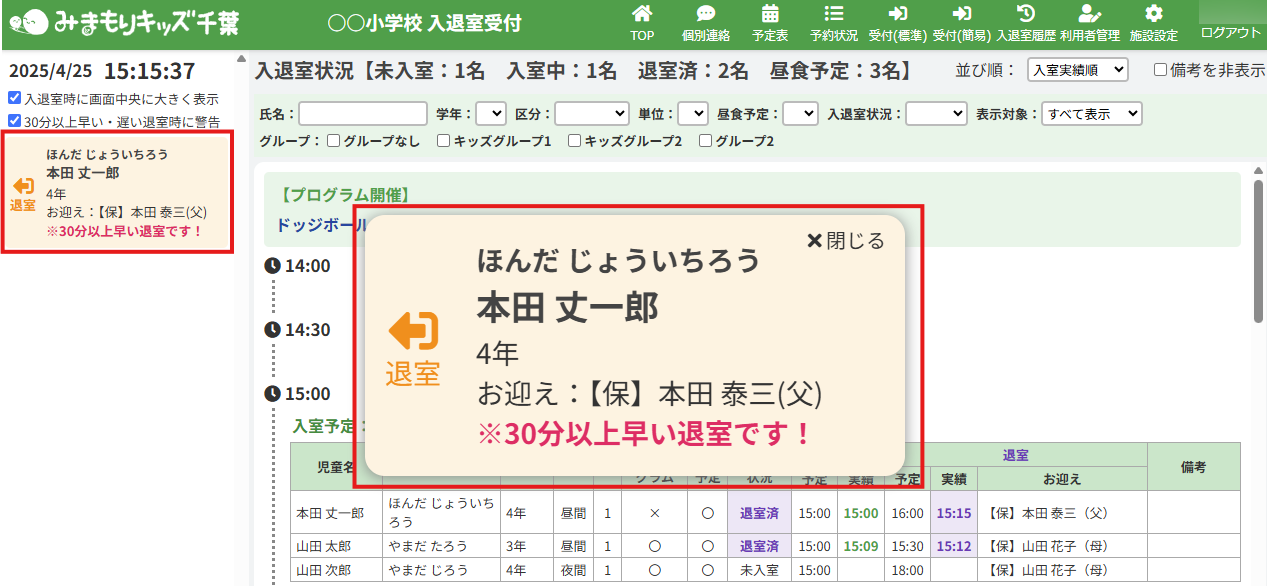This screenshot has width=1267, height=586.
Task: Check the キッズグループ1 group filter
Action: [x=443, y=141]
